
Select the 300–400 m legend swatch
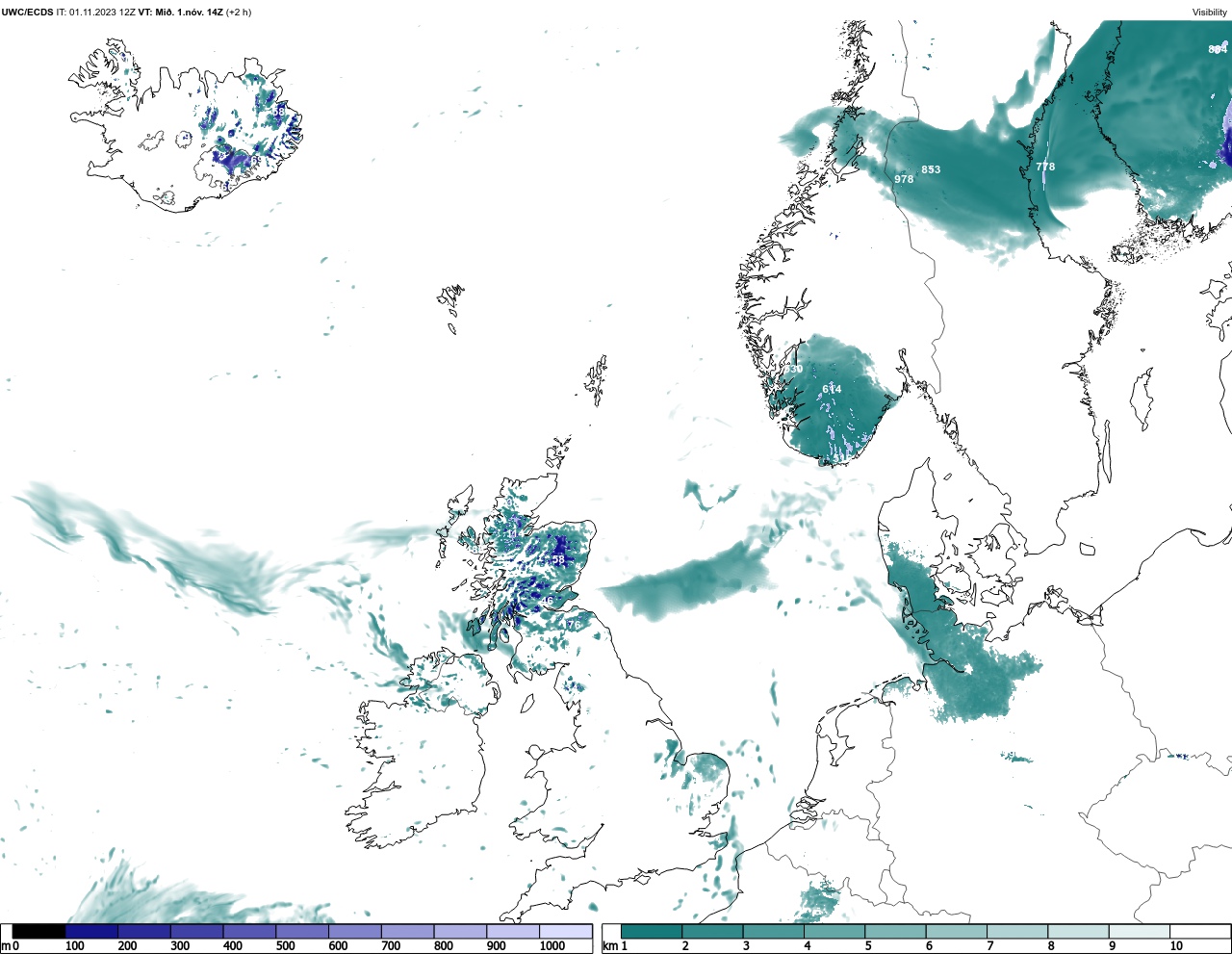click(x=197, y=931)
